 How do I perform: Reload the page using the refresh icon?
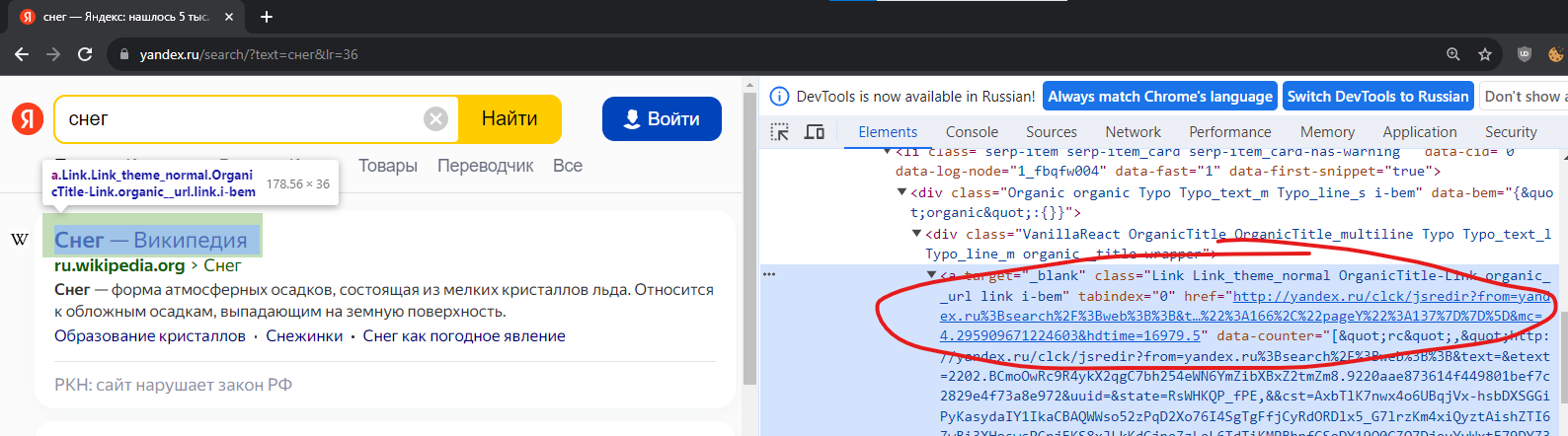click(85, 54)
